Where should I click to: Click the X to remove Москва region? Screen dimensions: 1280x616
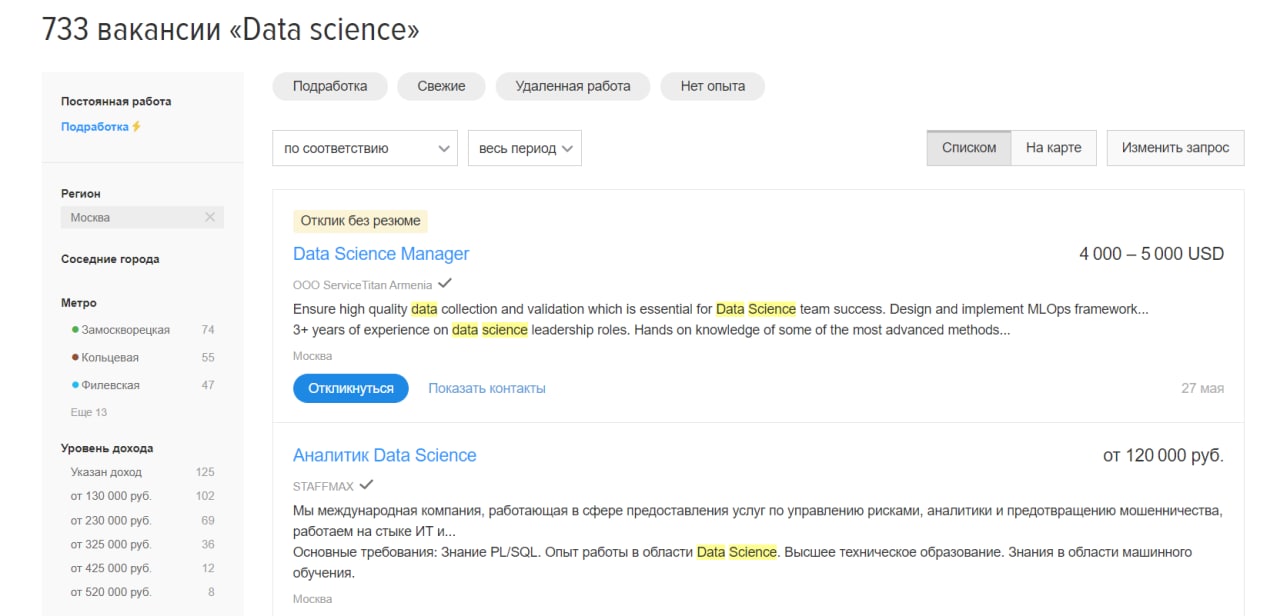[209, 217]
